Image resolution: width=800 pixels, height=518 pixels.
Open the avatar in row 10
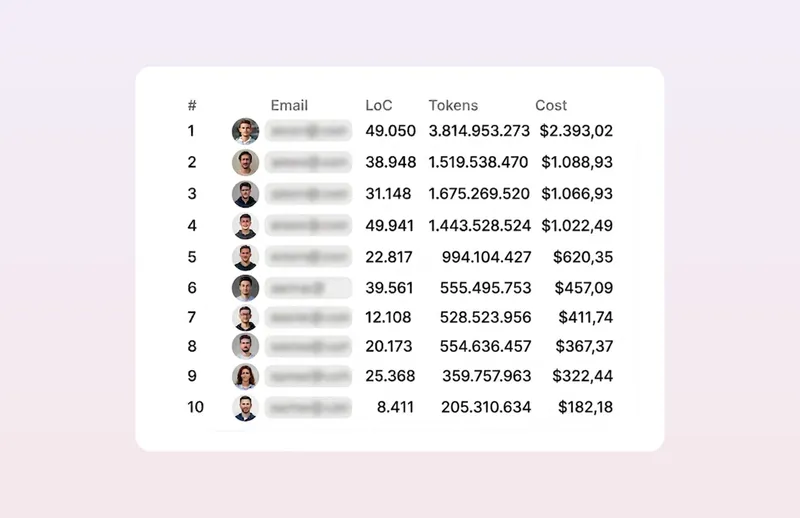point(245,407)
